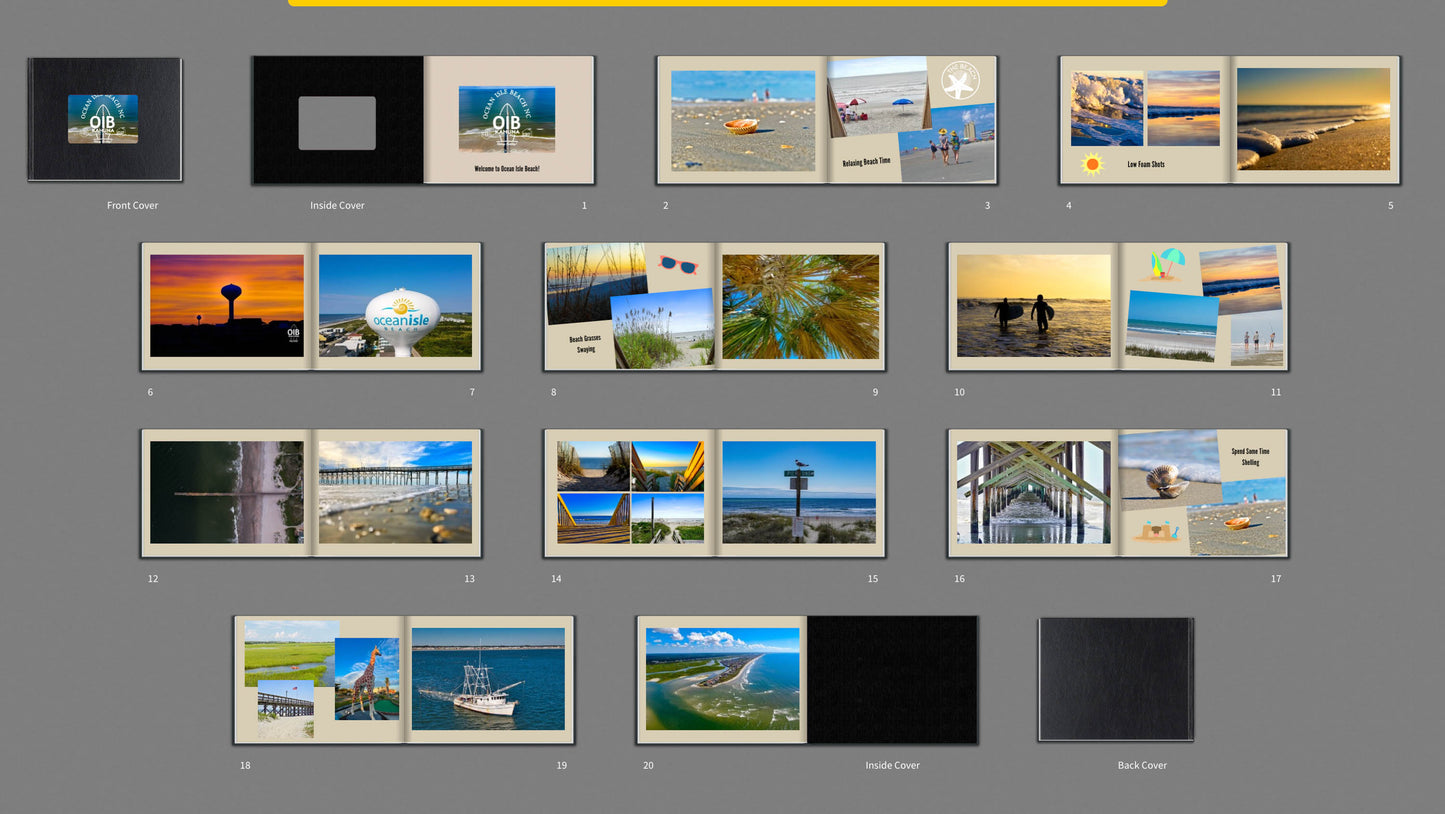
Task: Select the "Relaxing Beach Time" caption
Action: (x=866, y=161)
